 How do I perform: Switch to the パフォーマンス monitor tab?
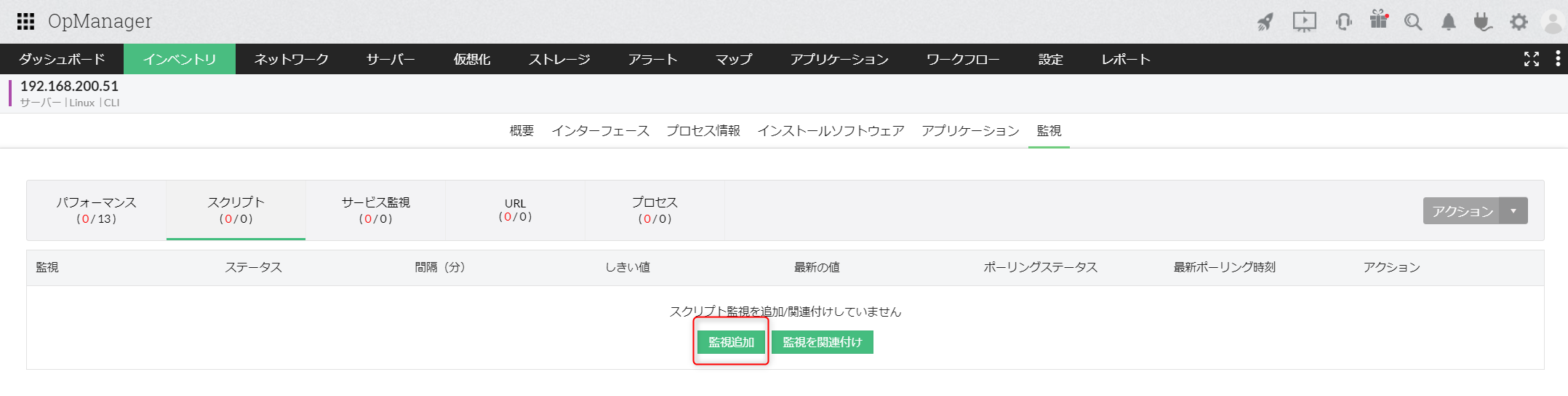coord(97,210)
